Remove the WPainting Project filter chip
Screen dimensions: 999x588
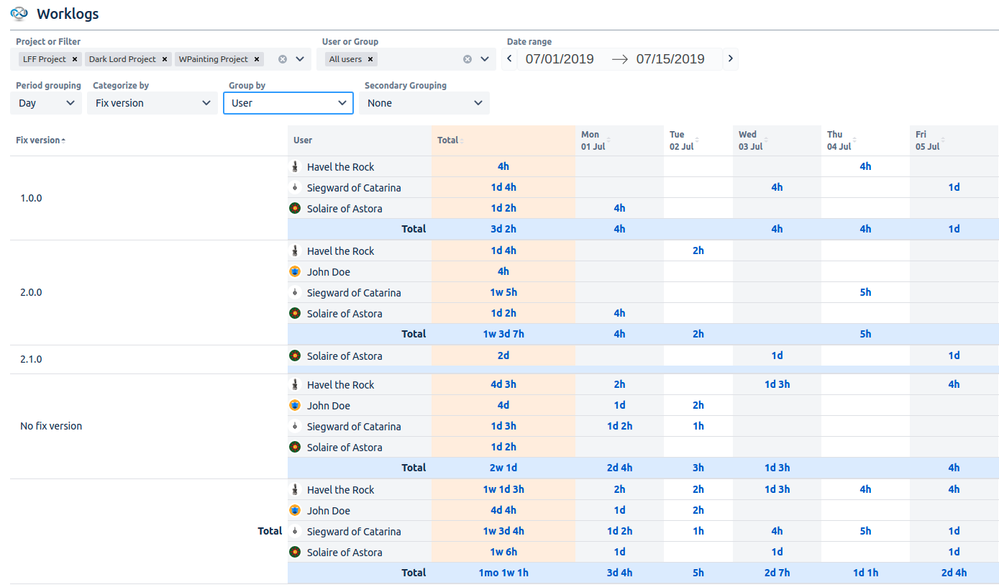point(256,59)
